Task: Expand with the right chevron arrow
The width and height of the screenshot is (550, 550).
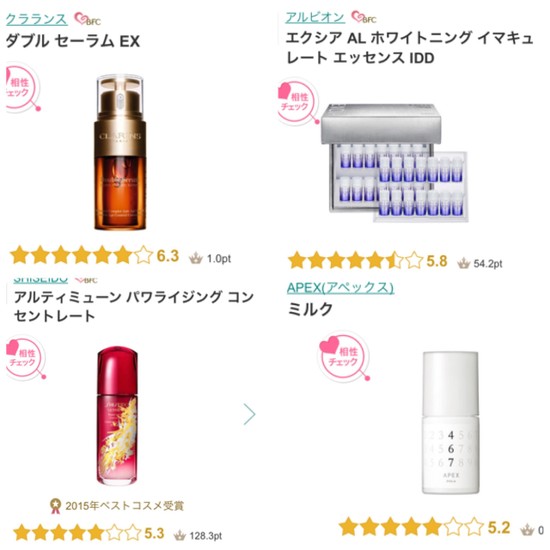Action: [249, 414]
